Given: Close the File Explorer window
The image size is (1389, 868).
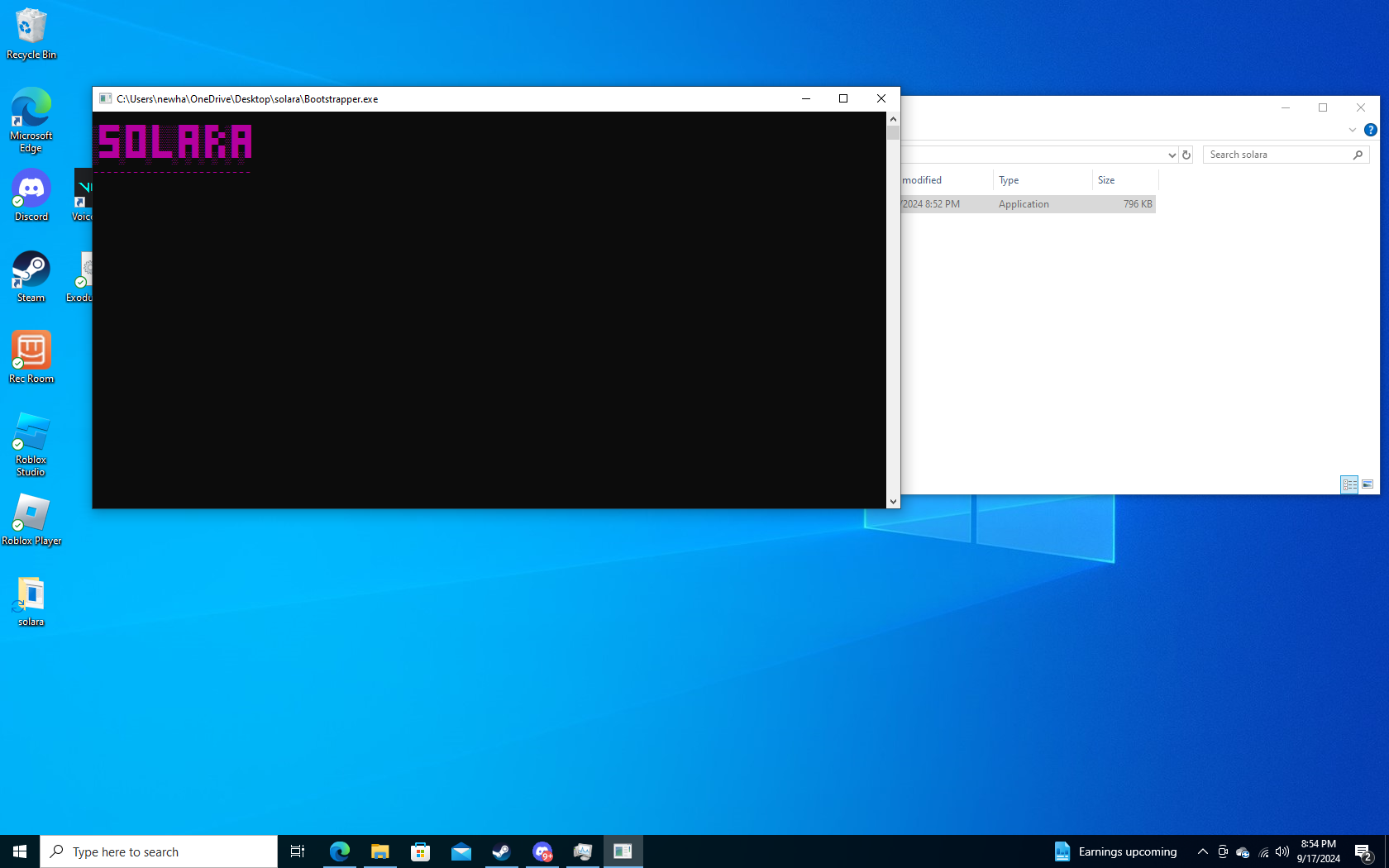Looking at the screenshot, I should point(1361,107).
